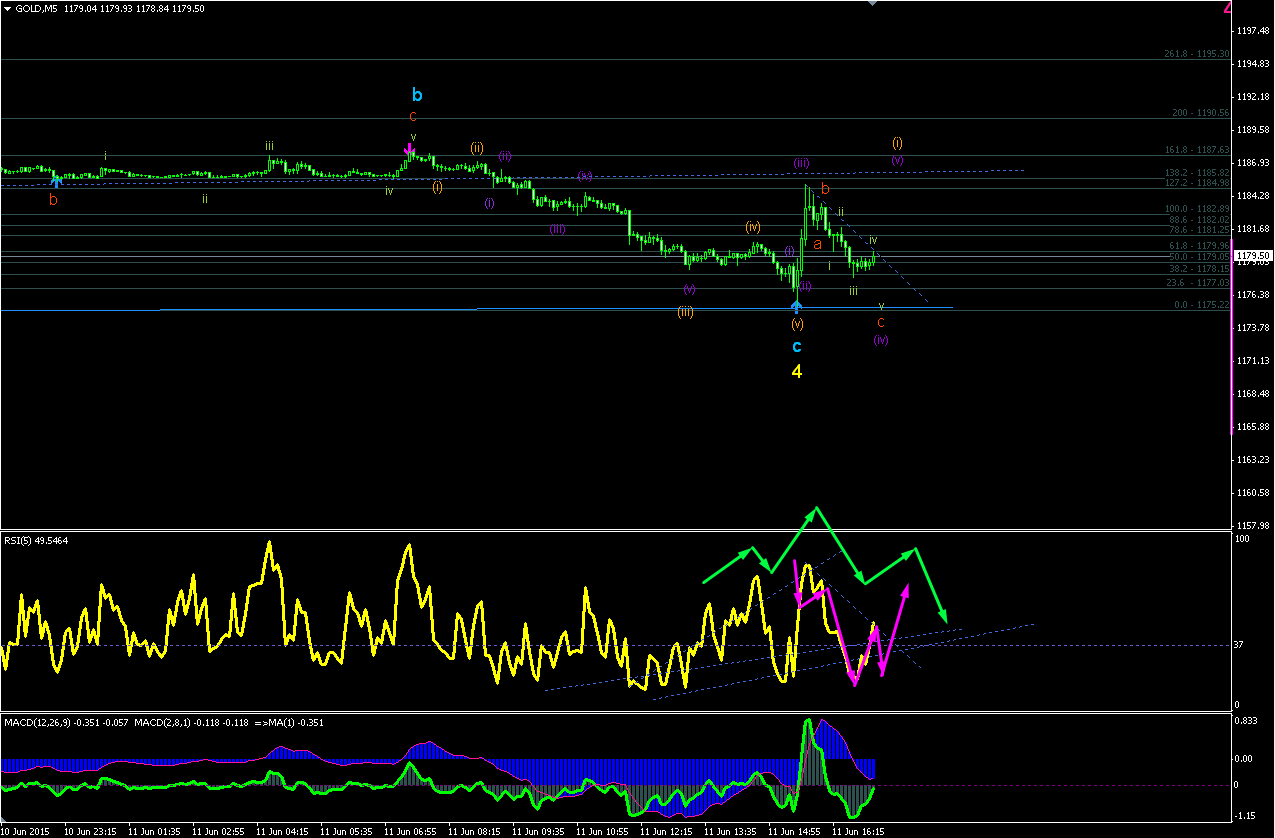
Task: Select the red 'a' wave label
Action: (817, 243)
